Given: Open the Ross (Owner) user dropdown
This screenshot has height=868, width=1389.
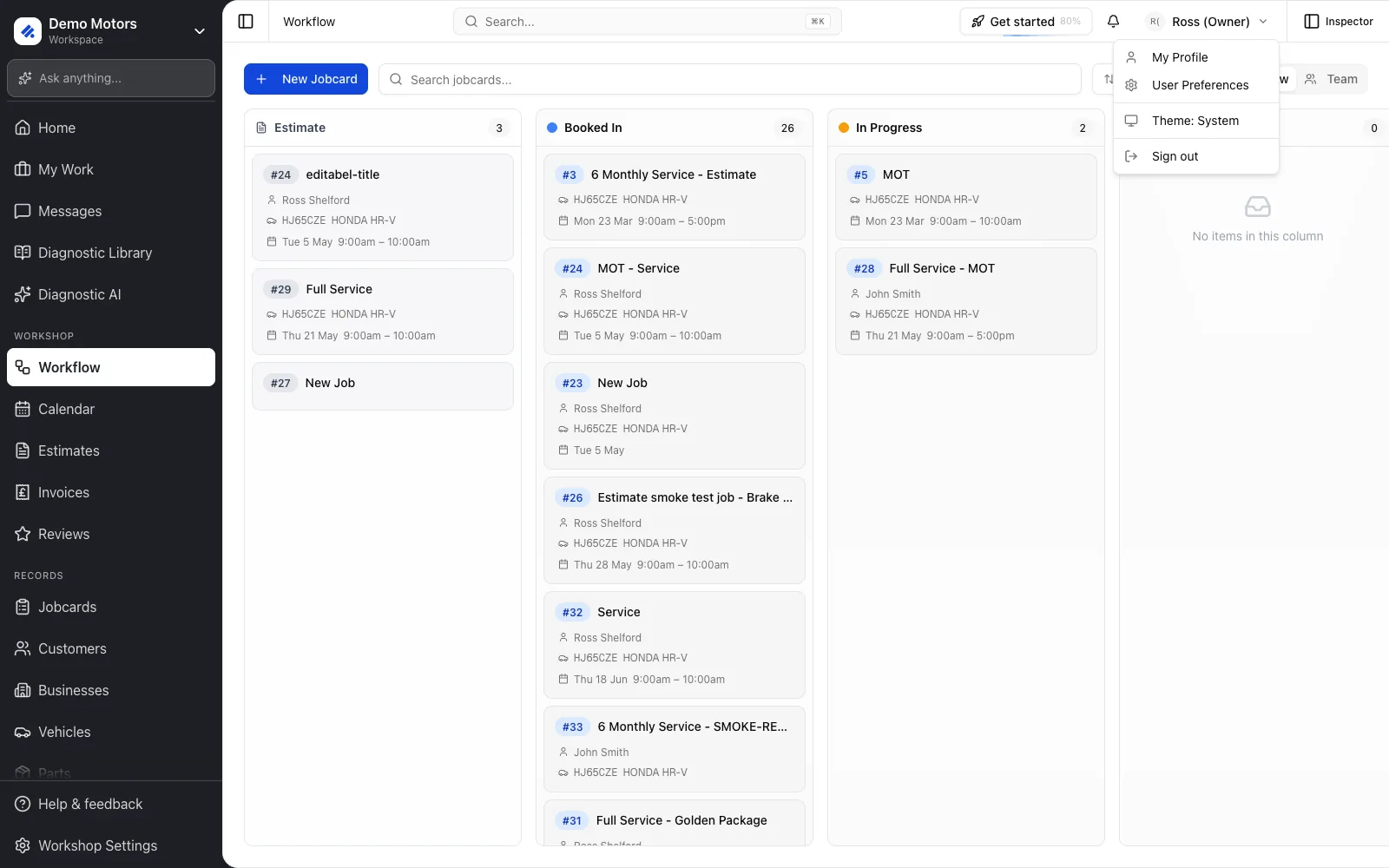Looking at the screenshot, I should point(1208,22).
